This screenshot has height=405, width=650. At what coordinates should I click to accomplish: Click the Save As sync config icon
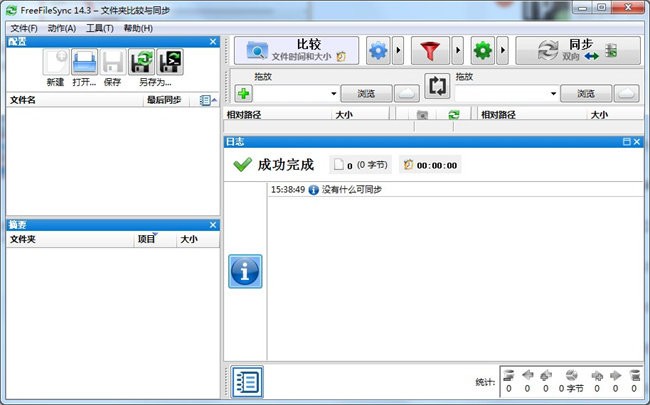(x=141, y=62)
